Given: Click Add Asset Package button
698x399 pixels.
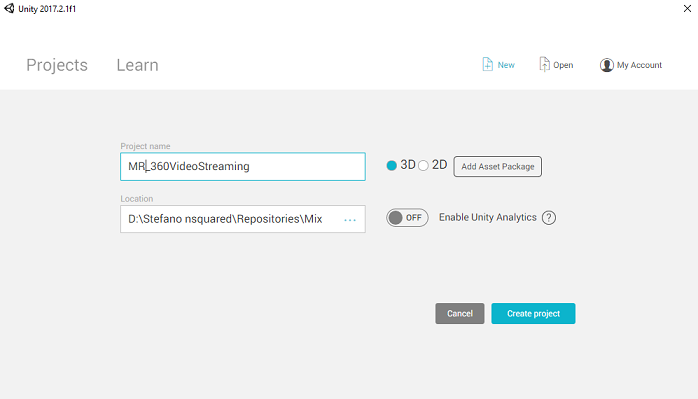Looking at the screenshot, I should click(498, 166).
